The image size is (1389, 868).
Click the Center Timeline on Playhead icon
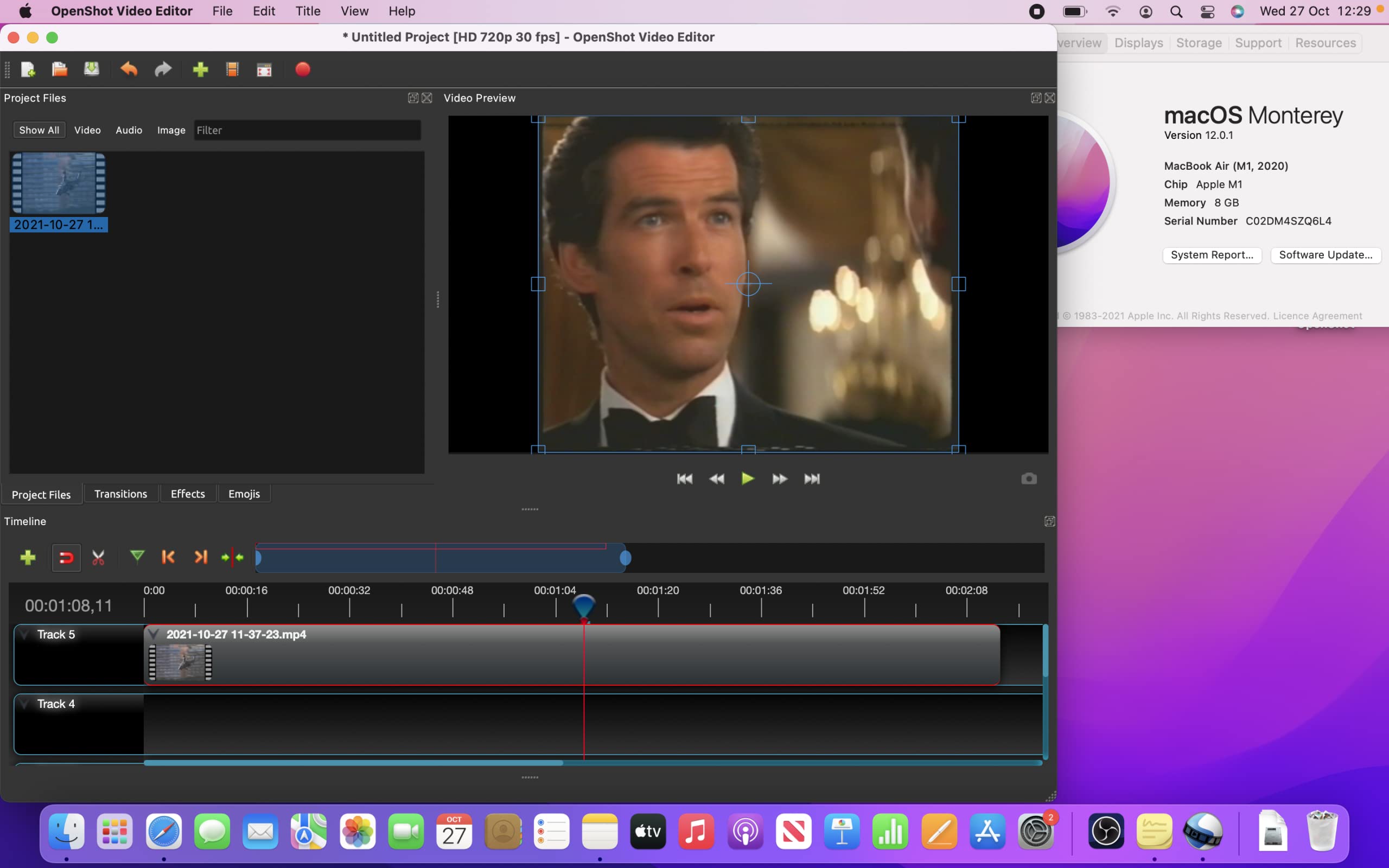click(x=232, y=557)
